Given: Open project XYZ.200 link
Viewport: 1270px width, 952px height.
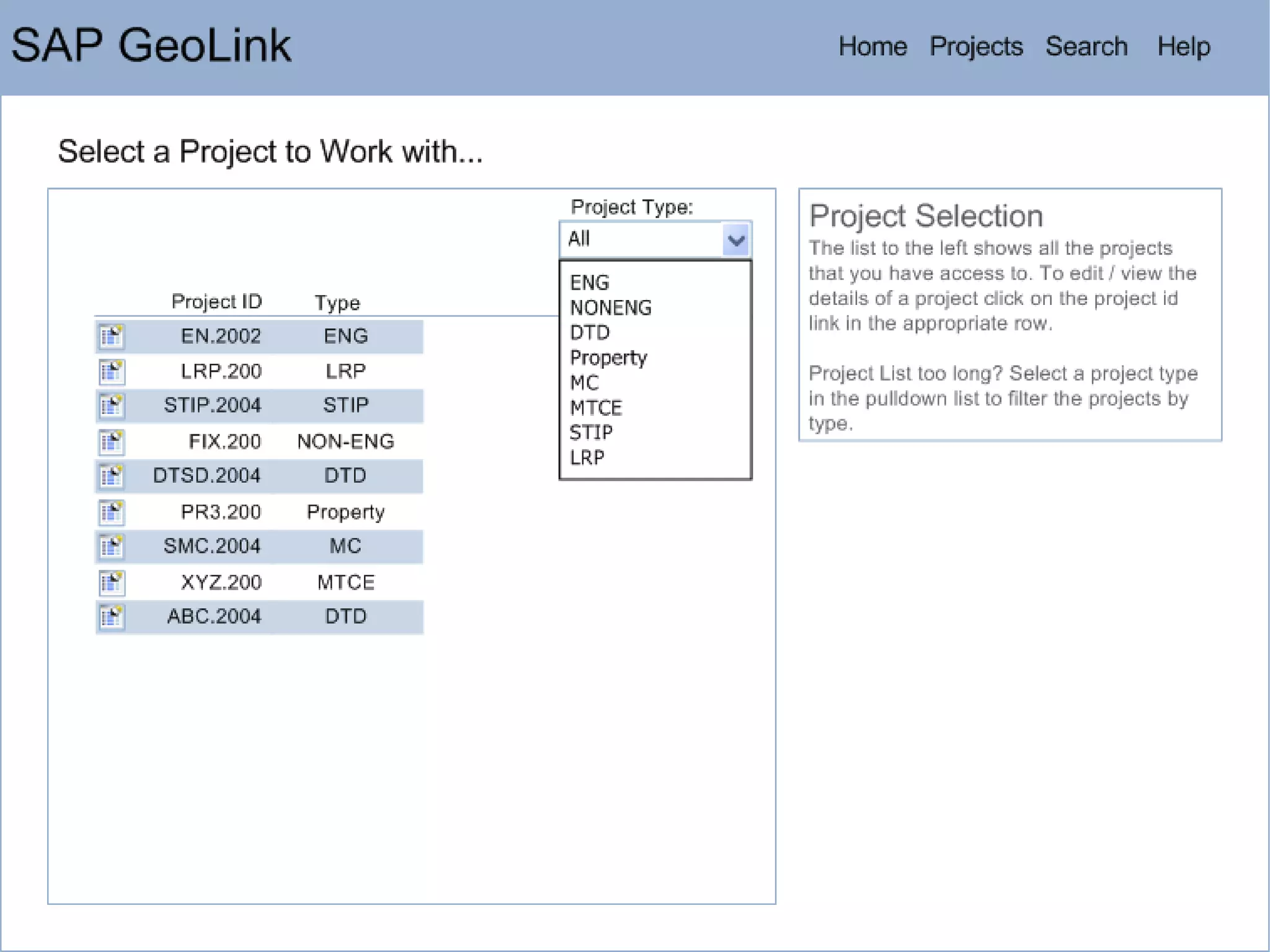Looking at the screenshot, I should coord(221,583).
